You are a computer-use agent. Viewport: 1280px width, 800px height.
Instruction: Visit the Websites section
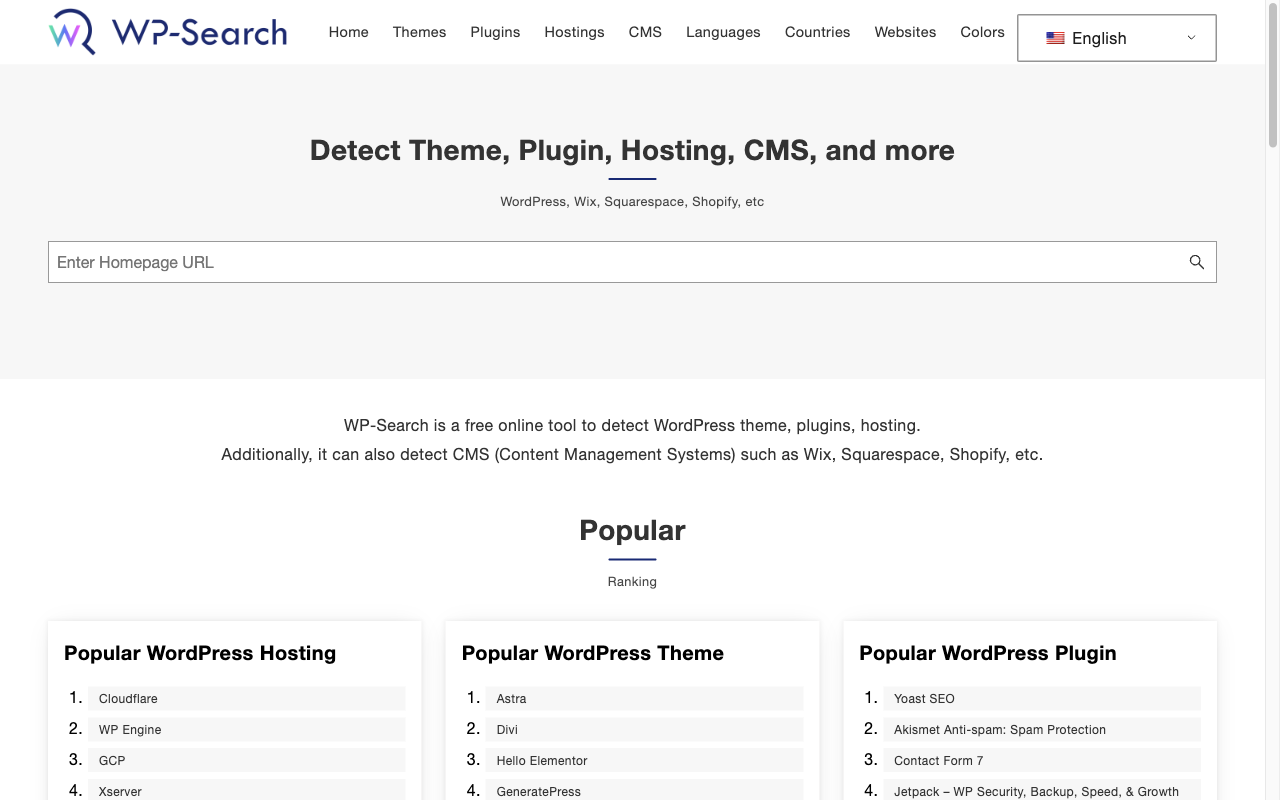point(905,32)
